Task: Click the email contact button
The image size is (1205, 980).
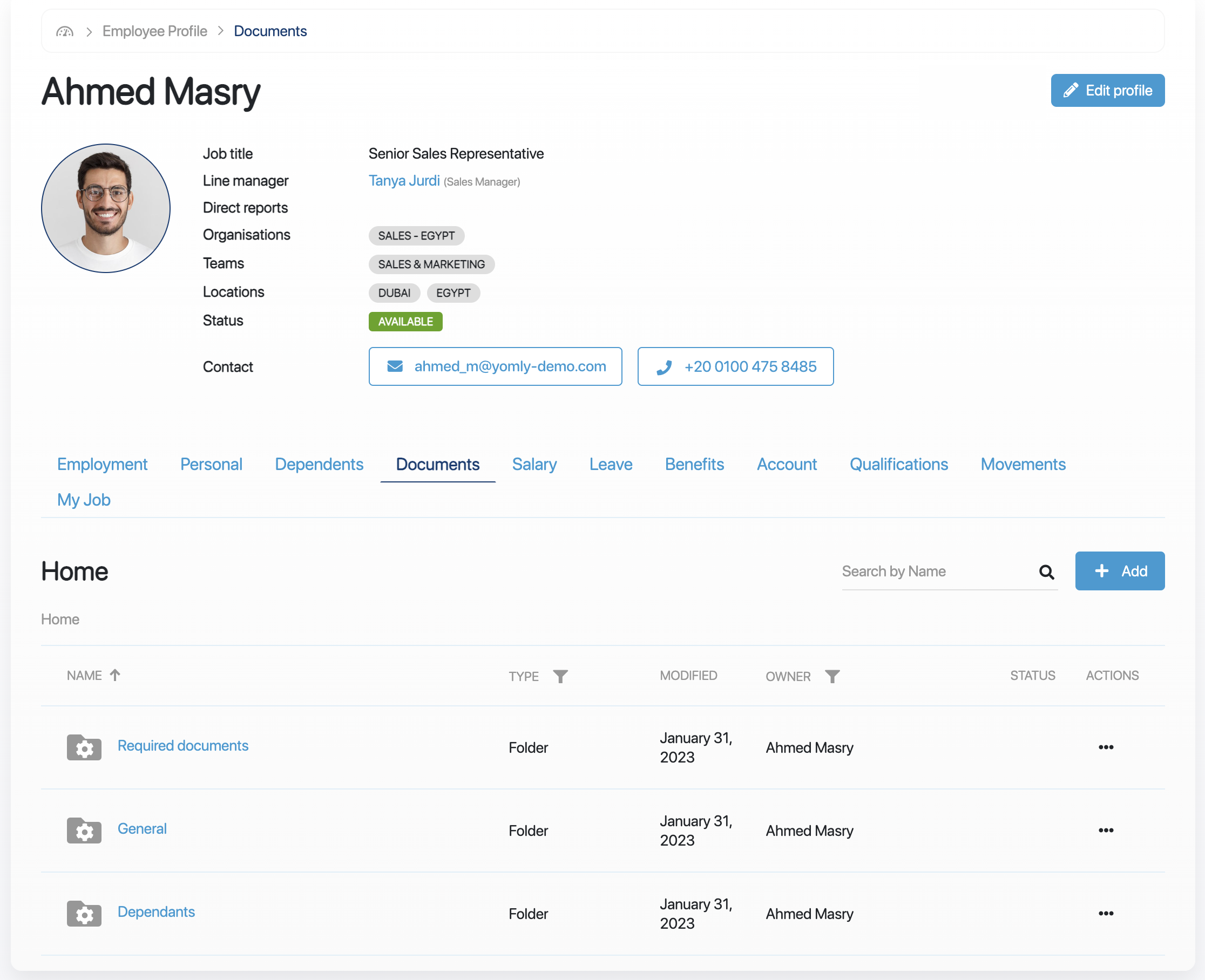Action: [x=495, y=366]
